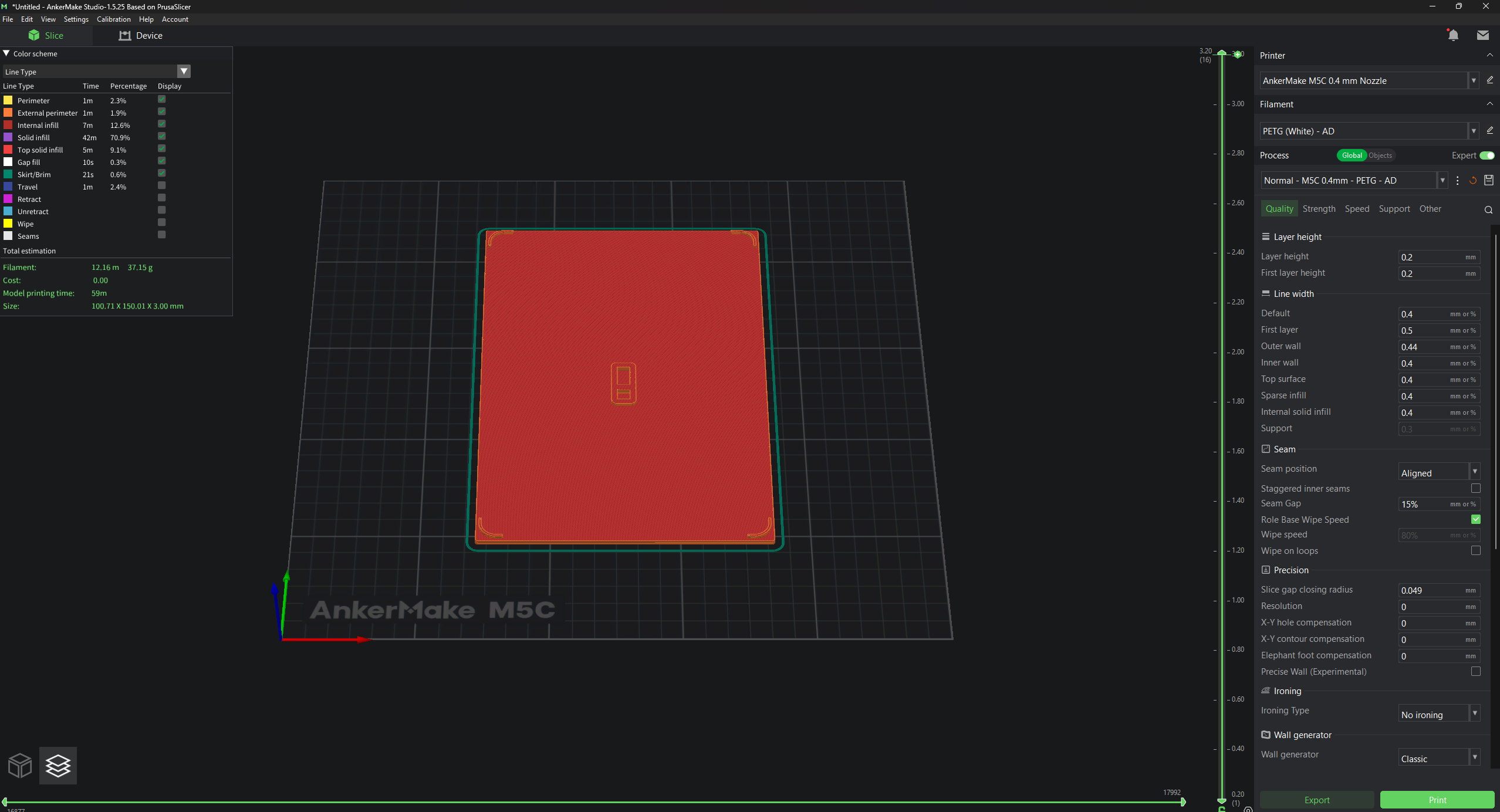Screen dimensions: 1500x812
Task: Disable Role Base Wipe Speed checkbox
Action: tap(1475, 519)
